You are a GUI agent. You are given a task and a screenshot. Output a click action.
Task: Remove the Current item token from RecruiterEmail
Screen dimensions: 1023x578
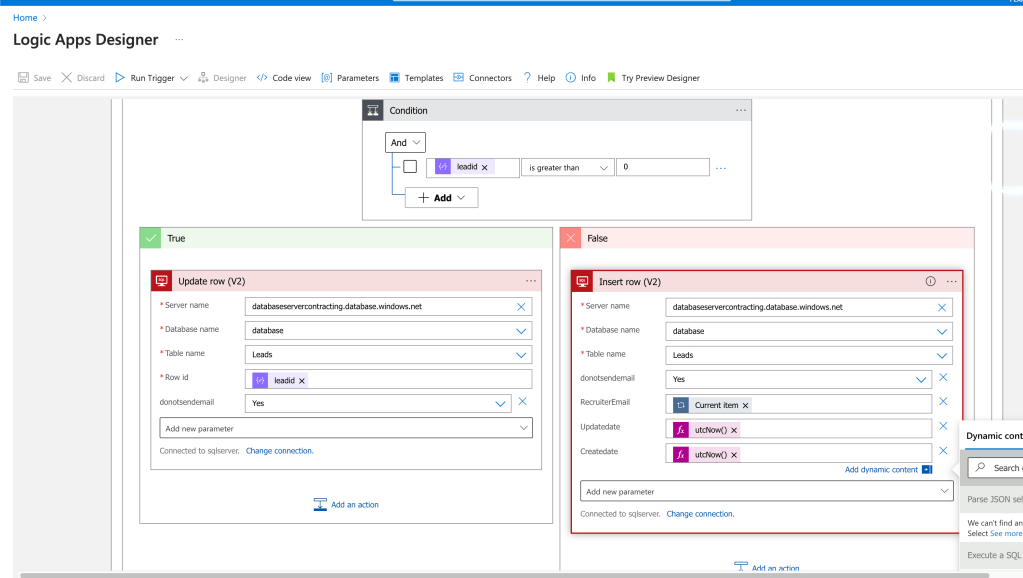746,406
